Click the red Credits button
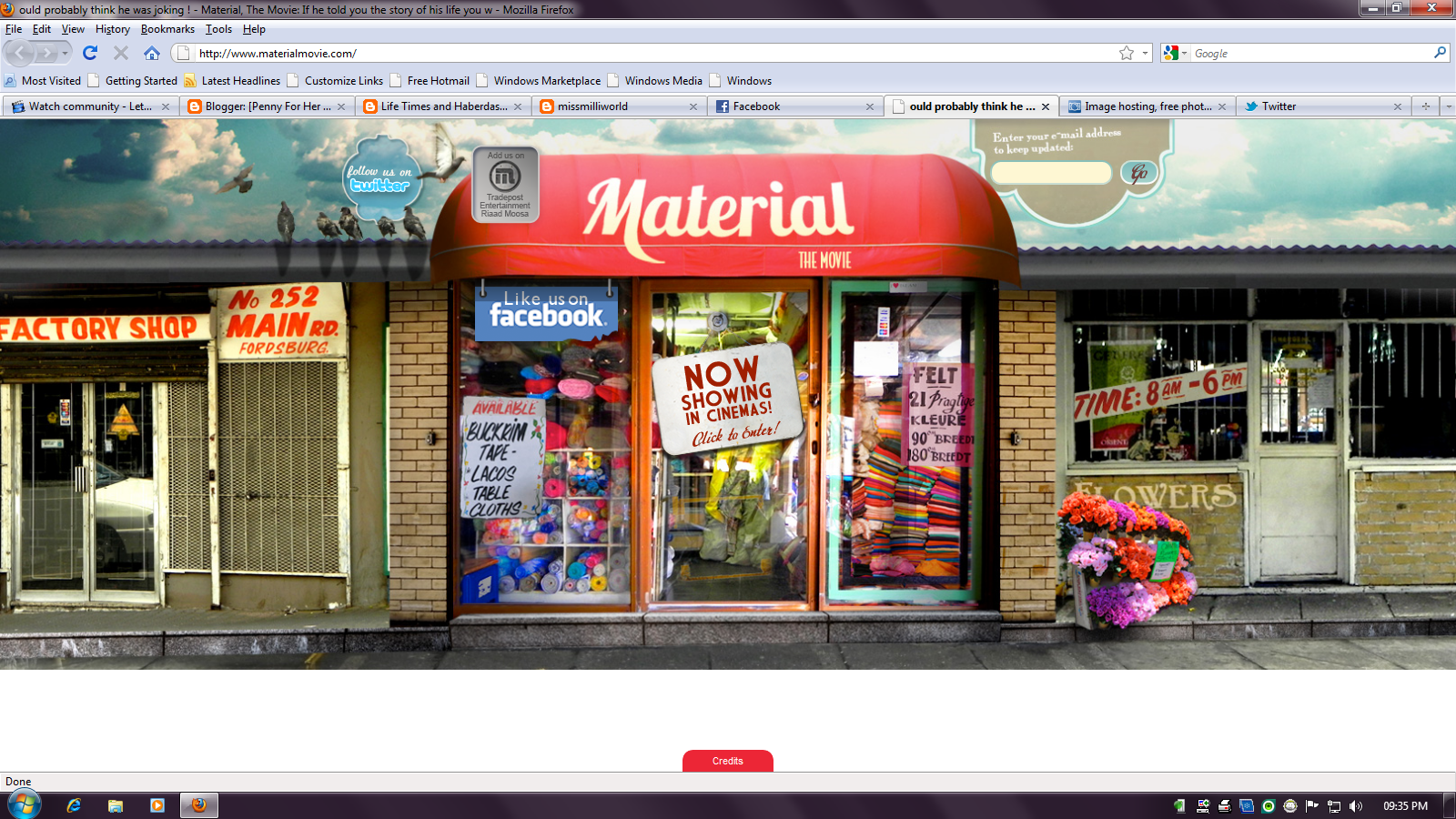The height and width of the screenshot is (819, 1456). tap(727, 761)
